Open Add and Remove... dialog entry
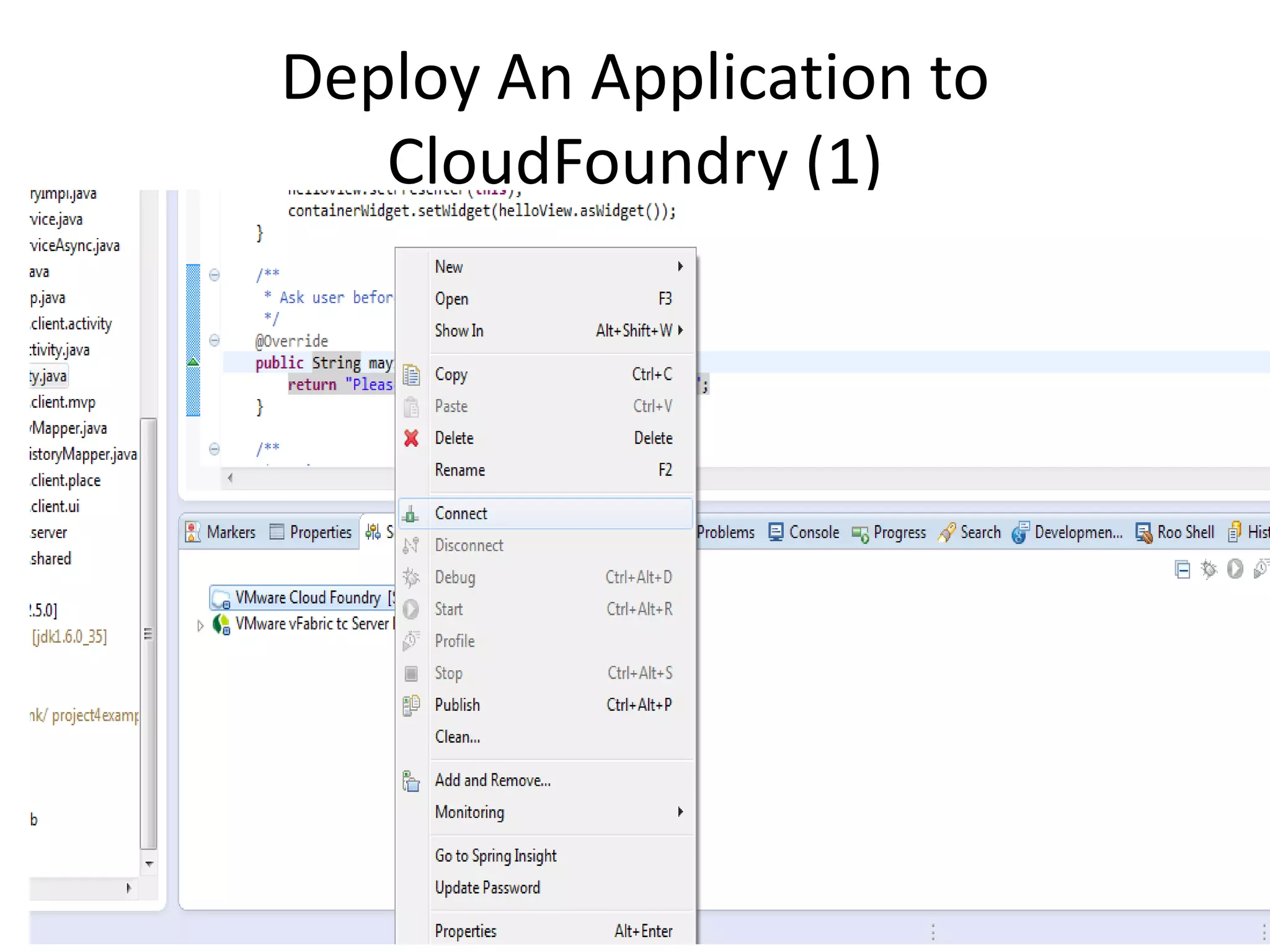The image size is (1270, 952). pyautogui.click(x=545, y=780)
